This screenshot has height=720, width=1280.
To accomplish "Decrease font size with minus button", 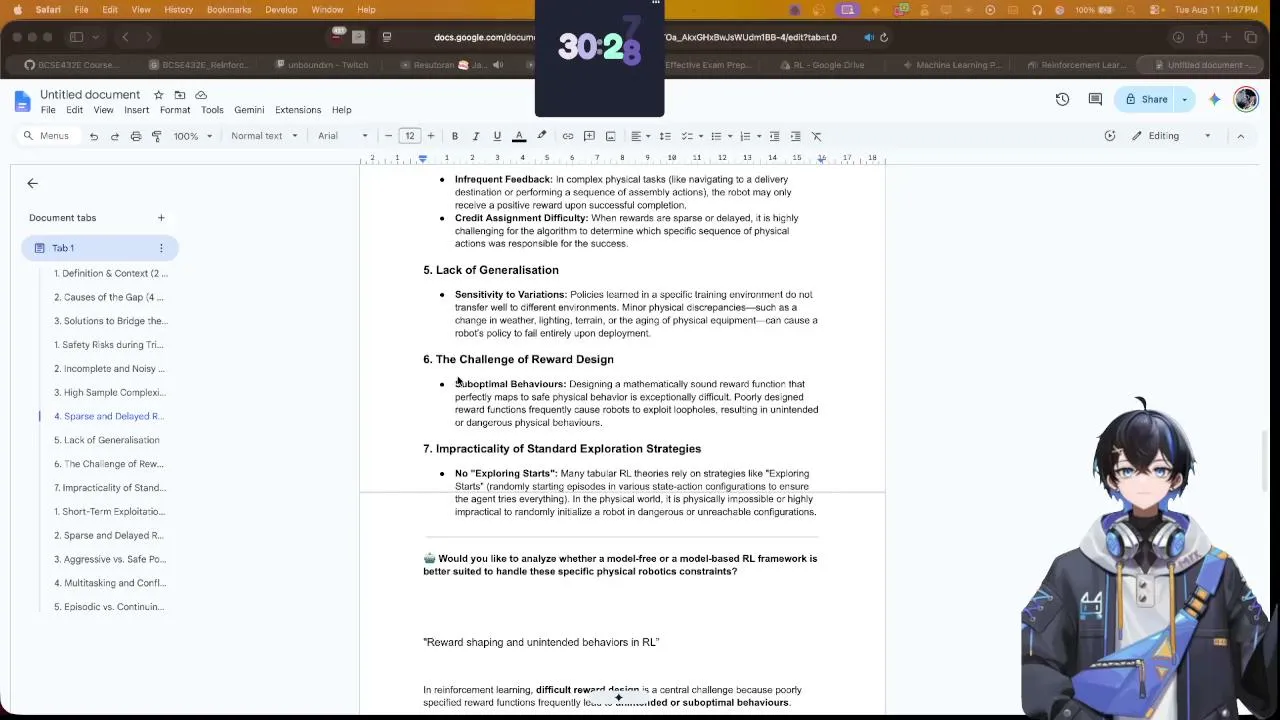I will pyautogui.click(x=389, y=136).
